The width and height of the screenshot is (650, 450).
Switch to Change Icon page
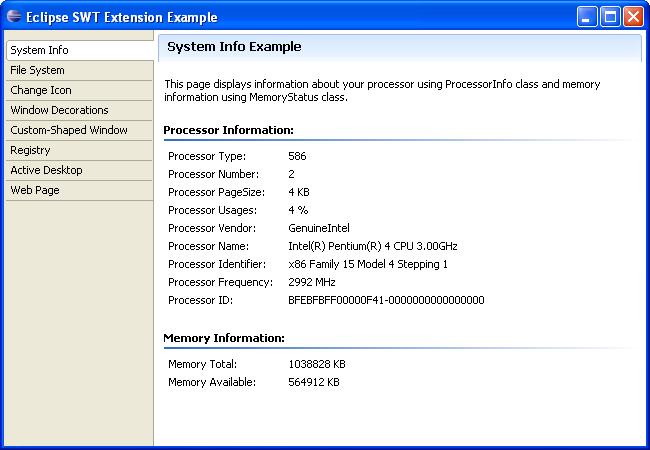click(x=80, y=90)
